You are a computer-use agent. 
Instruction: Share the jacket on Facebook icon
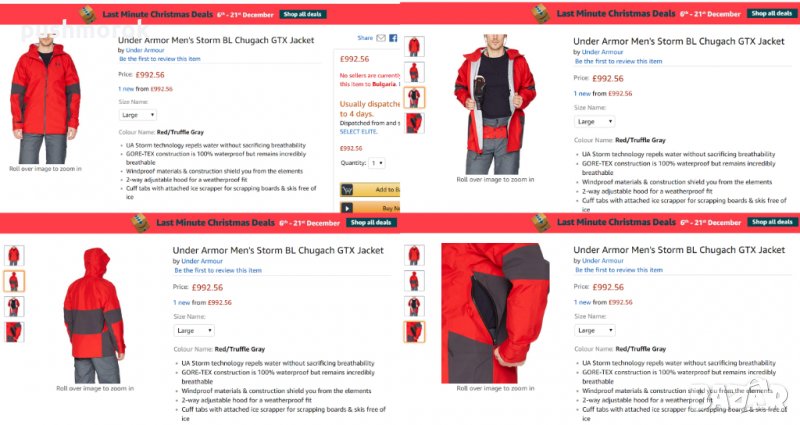click(393, 38)
